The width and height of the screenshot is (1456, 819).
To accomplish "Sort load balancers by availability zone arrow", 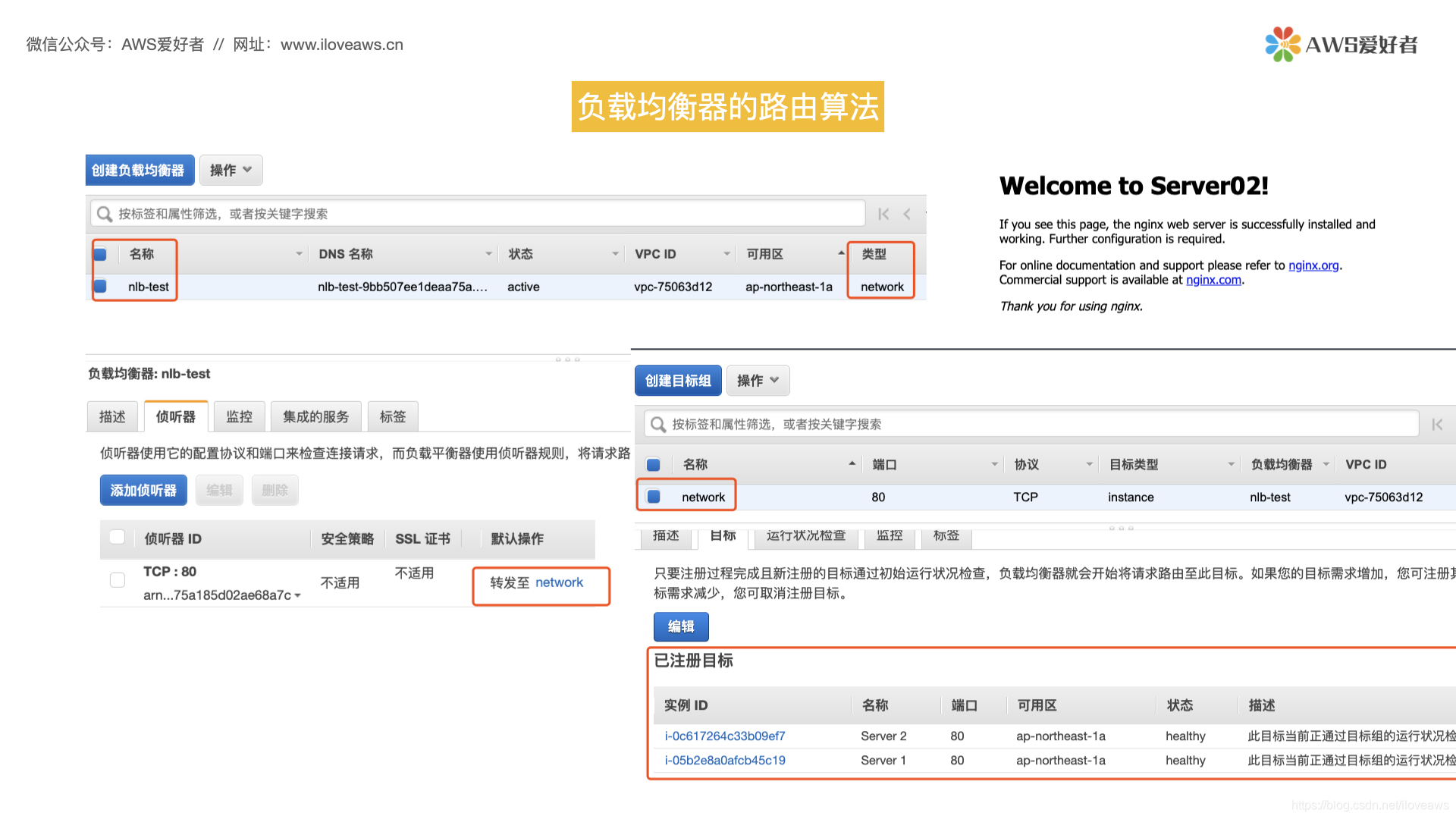I will [841, 253].
